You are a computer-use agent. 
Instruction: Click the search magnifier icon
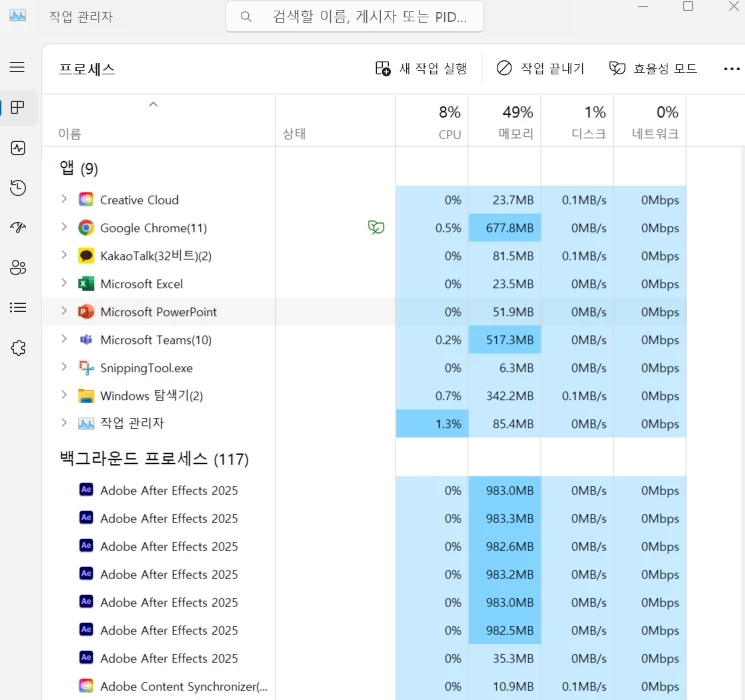pos(246,17)
